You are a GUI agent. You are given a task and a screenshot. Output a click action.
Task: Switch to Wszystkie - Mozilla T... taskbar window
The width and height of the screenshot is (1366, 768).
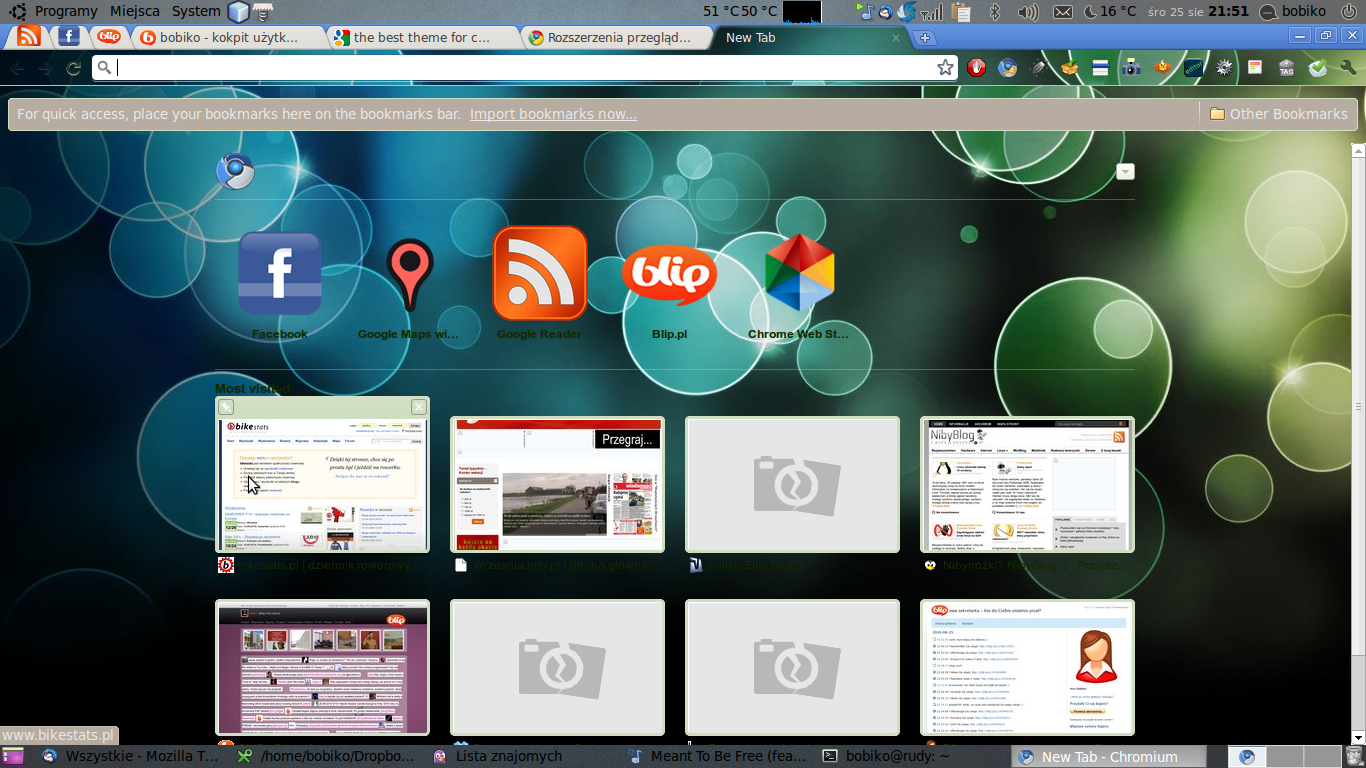(130, 757)
